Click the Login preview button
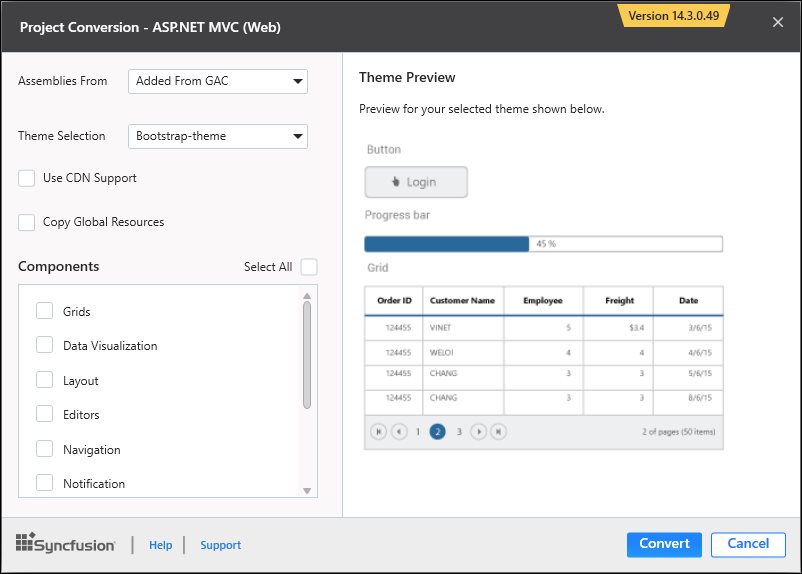Screen dimensions: 802x574 coord(416,182)
